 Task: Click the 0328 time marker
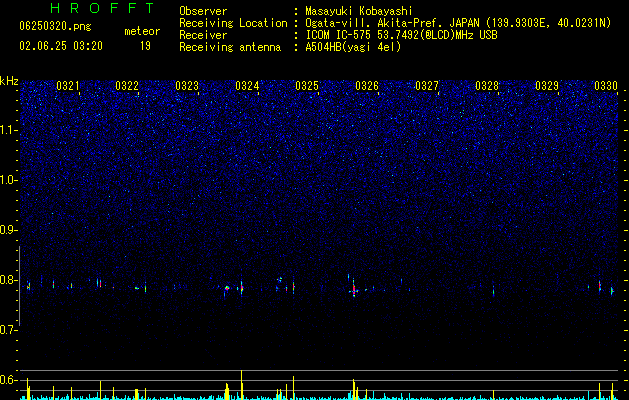[487, 86]
